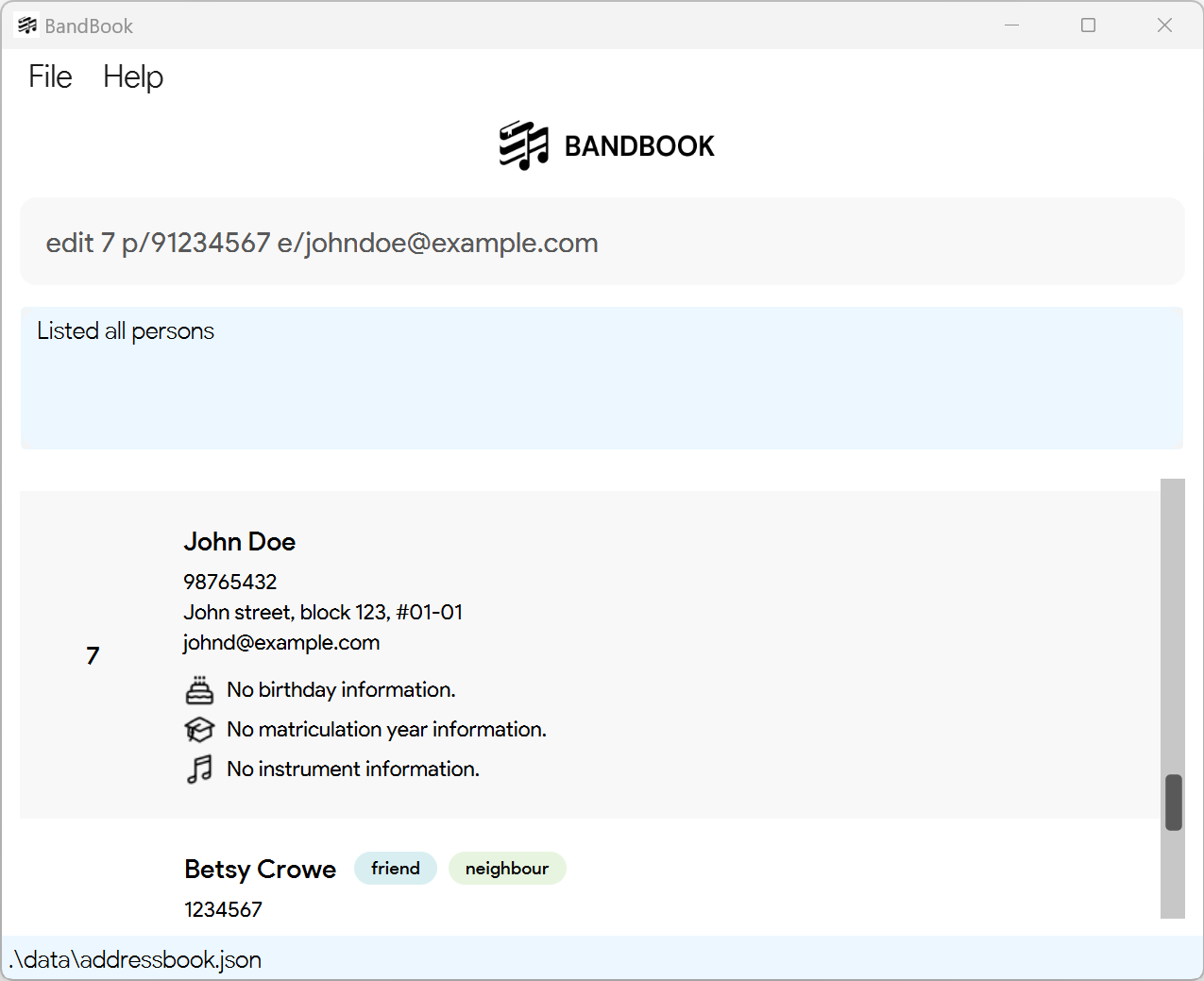
Task: Select John Doe's name in the list
Action: pos(240,542)
